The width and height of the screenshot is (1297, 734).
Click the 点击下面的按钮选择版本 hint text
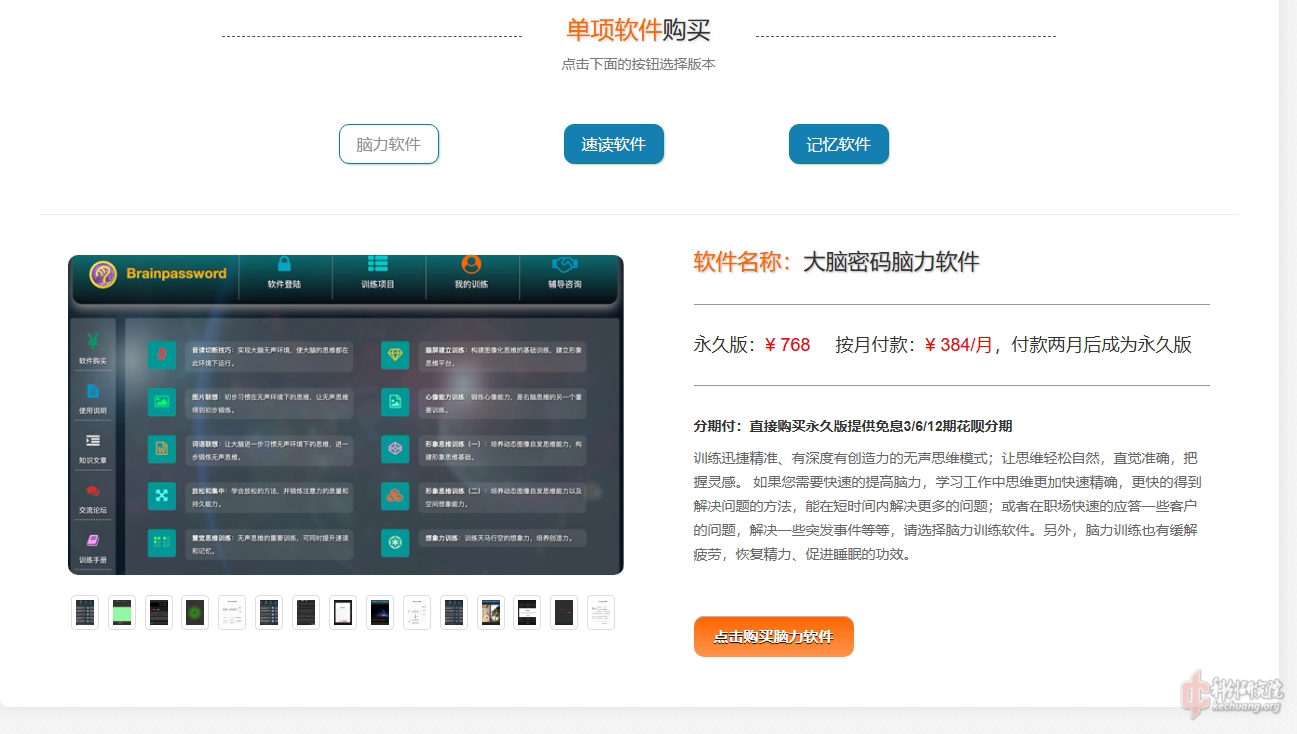coord(638,64)
